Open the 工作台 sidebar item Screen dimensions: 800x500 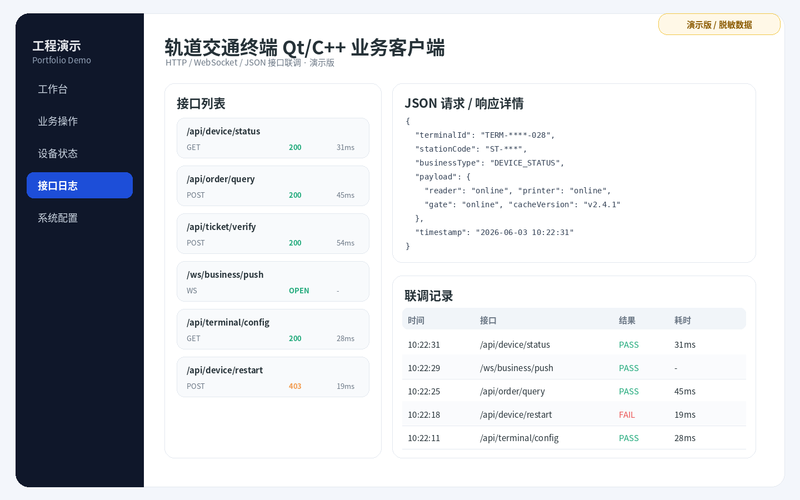[x=80, y=89]
